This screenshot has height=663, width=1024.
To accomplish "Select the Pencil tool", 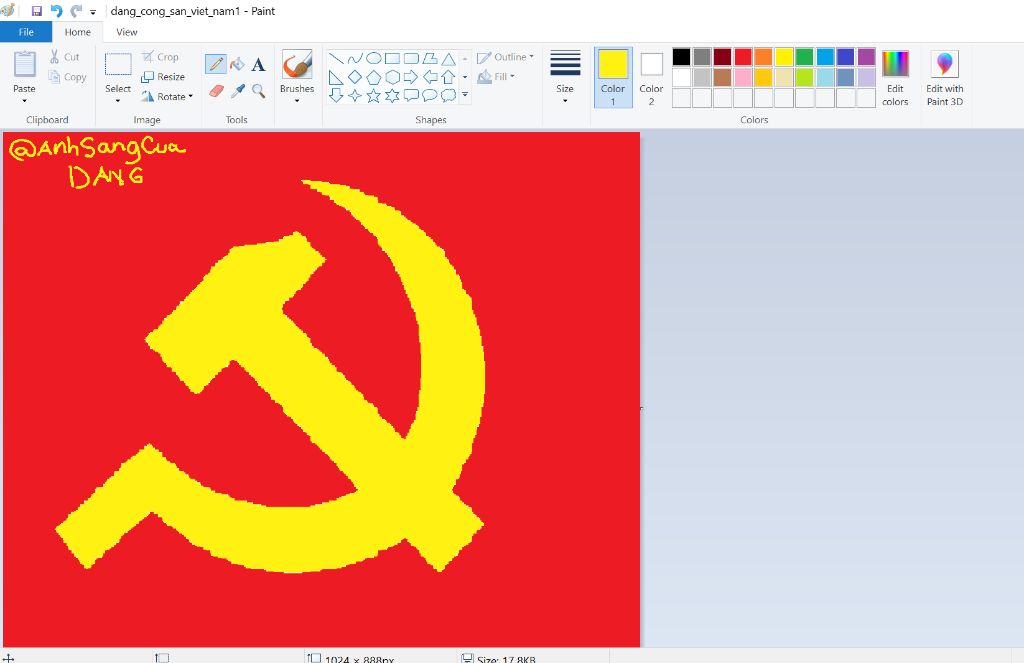I will pos(216,64).
